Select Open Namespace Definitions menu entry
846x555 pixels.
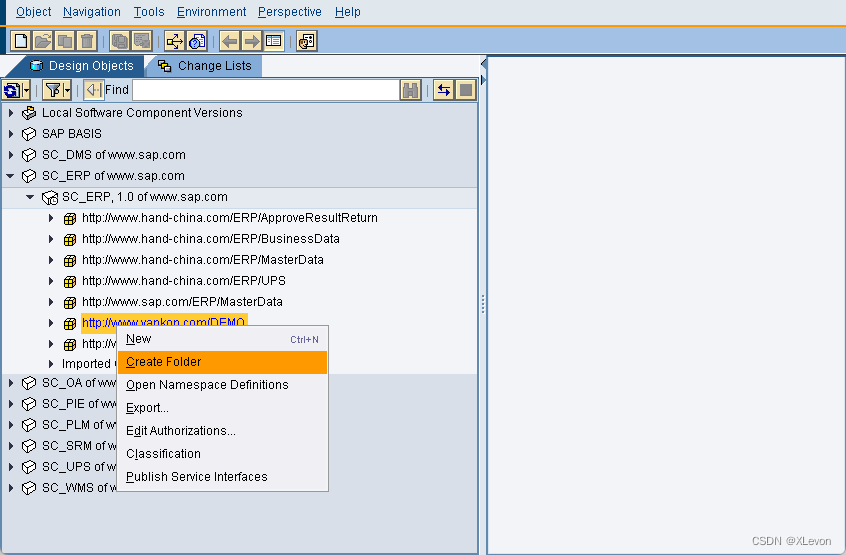click(222, 385)
